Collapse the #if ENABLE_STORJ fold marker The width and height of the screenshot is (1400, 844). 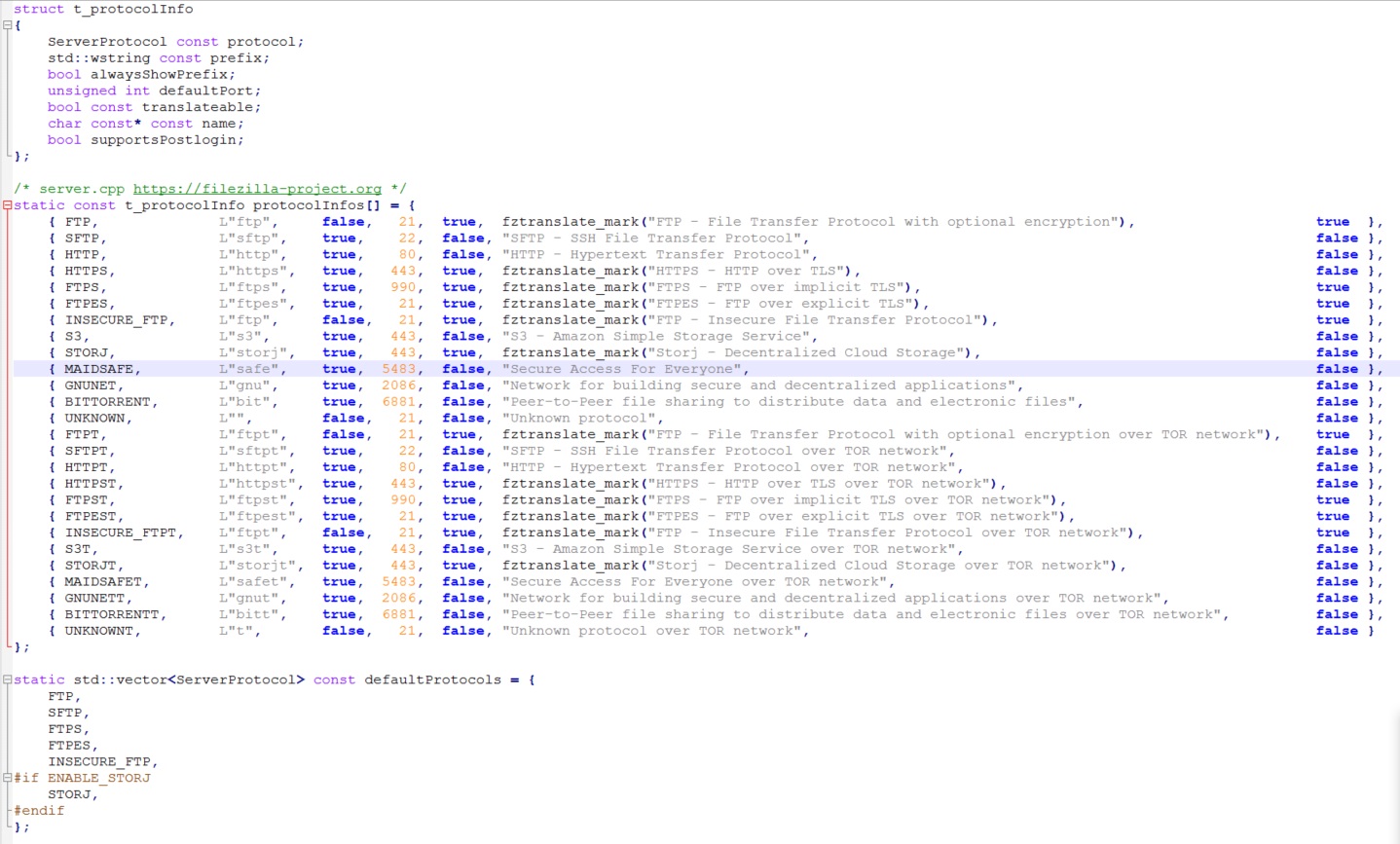click(x=7, y=778)
